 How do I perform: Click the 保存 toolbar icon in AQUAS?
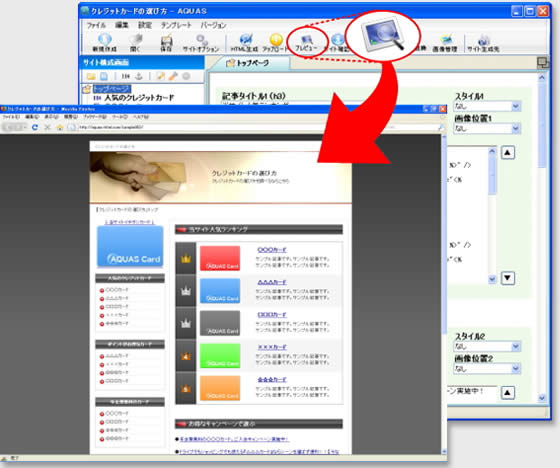(x=166, y=43)
